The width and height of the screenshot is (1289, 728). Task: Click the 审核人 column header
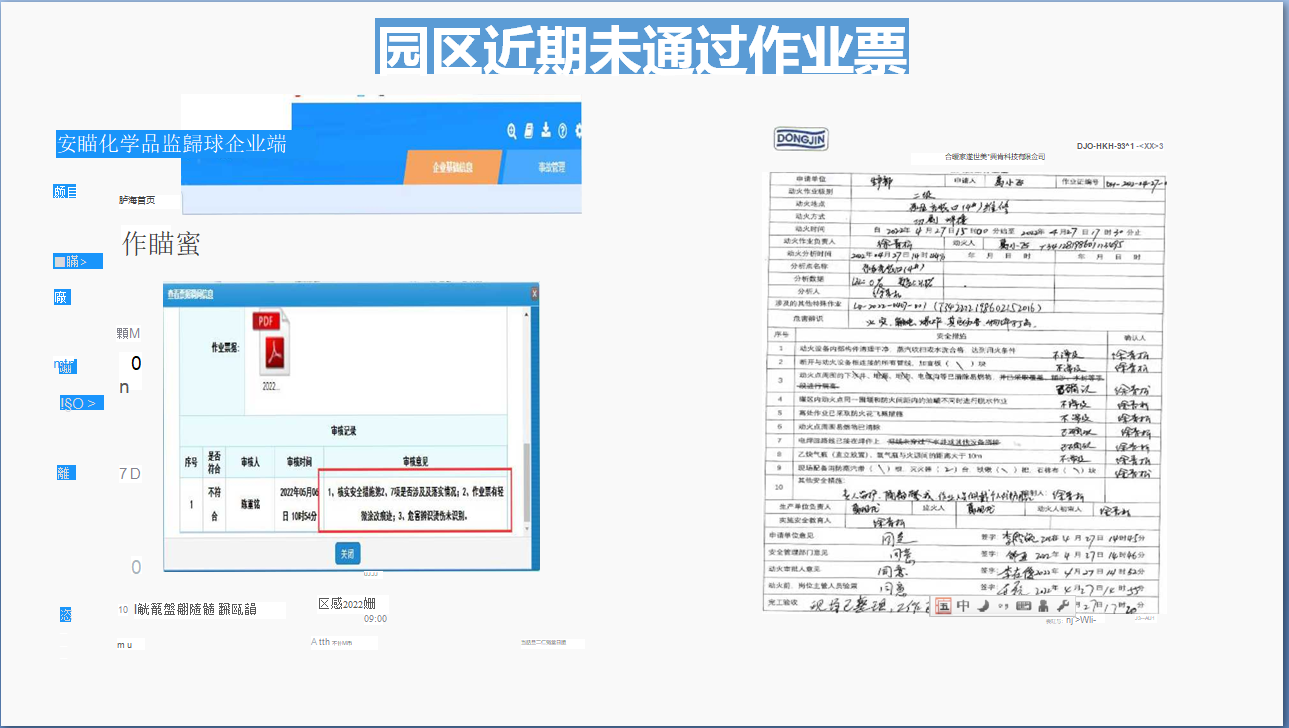[x=249, y=462]
